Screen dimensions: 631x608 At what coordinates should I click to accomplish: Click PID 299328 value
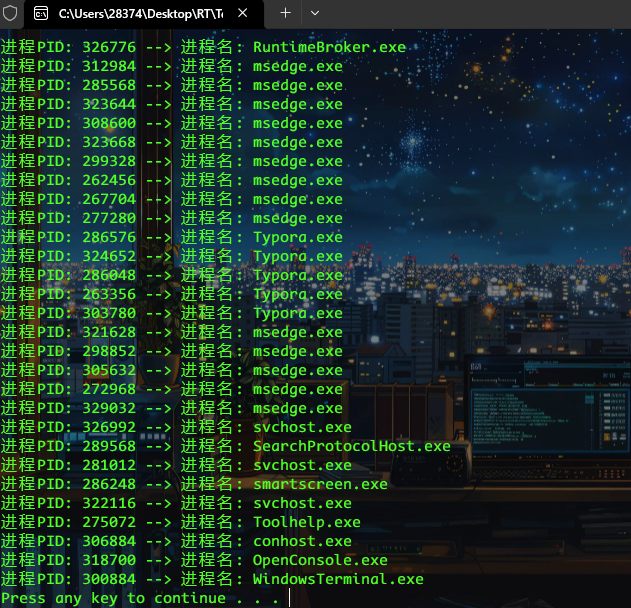pos(109,161)
